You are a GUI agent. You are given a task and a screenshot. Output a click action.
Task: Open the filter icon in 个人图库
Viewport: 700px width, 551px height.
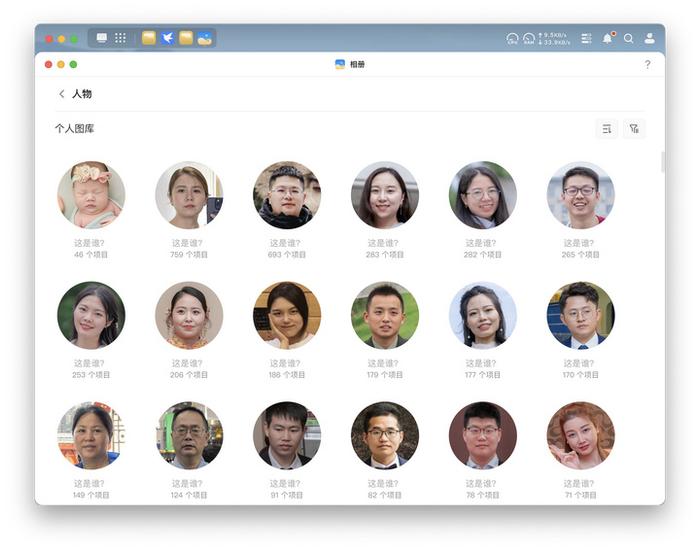click(x=634, y=129)
